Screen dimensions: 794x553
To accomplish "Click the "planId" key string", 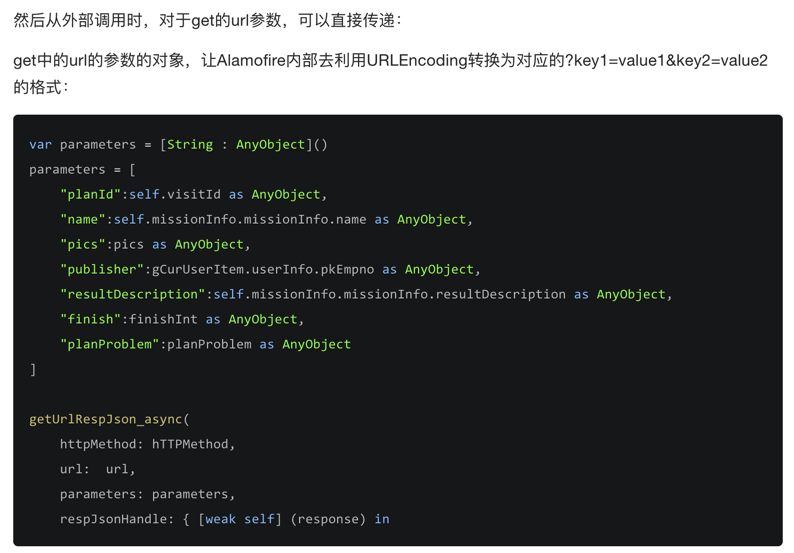I will pos(90,194).
